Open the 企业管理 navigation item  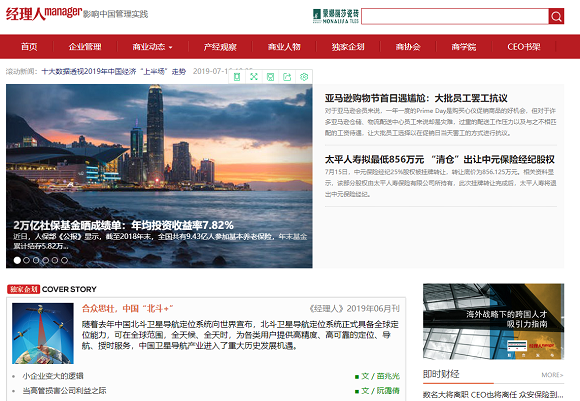tap(85, 47)
